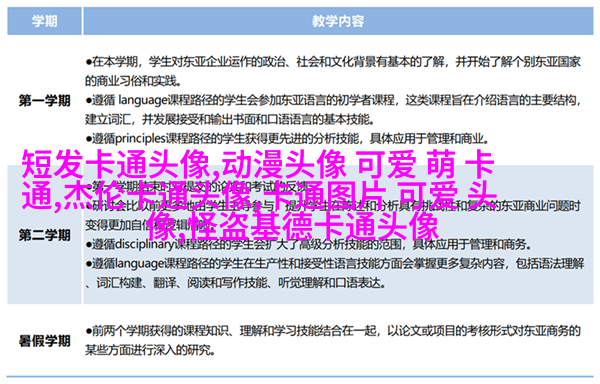The image size is (600, 384).
Task: Select the 第一学期 row label
Action: pyautogui.click(x=44, y=101)
